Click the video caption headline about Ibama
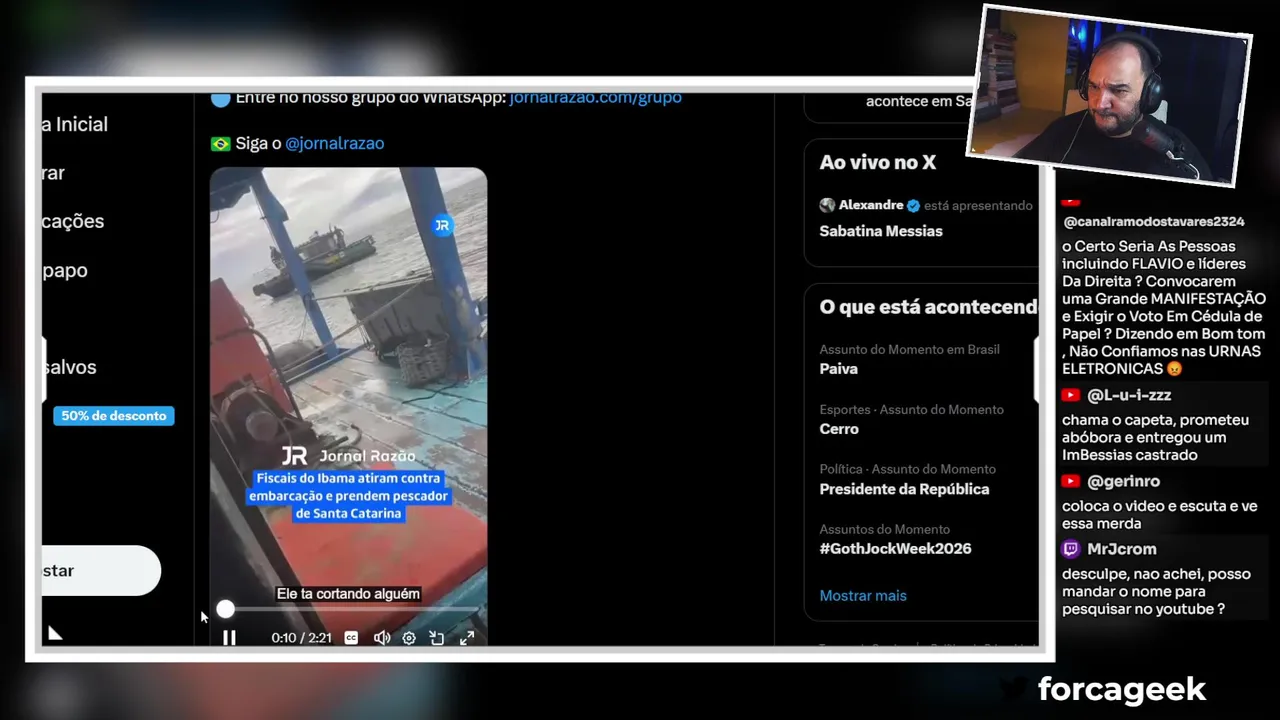 pos(349,496)
